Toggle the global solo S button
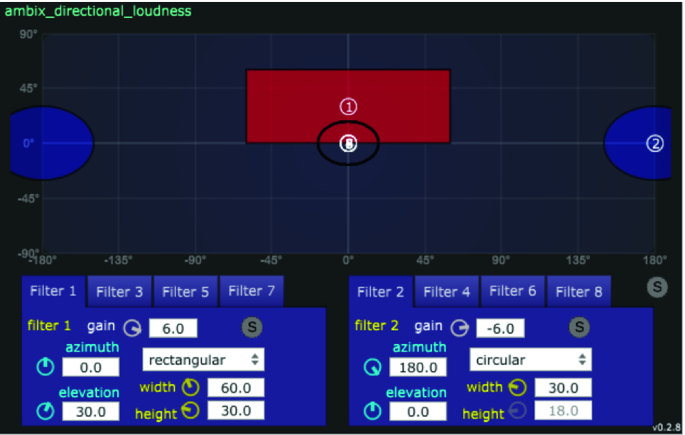Image resolution: width=685 pixels, height=435 pixels. pos(656,288)
